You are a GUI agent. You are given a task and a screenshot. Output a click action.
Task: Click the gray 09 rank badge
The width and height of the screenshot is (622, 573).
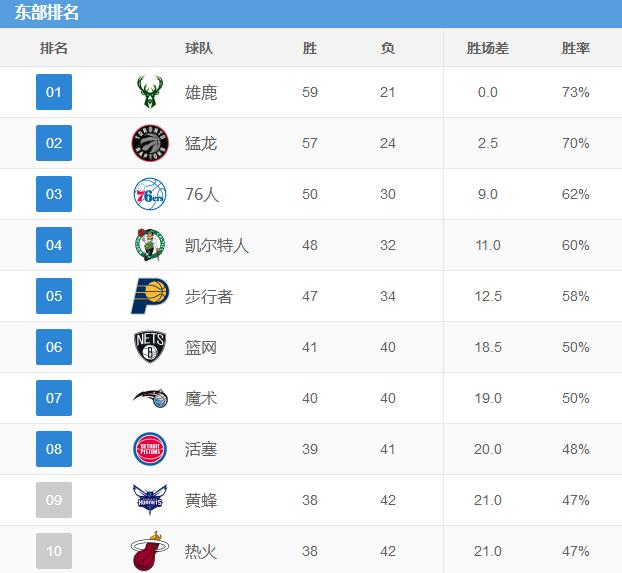[54, 500]
